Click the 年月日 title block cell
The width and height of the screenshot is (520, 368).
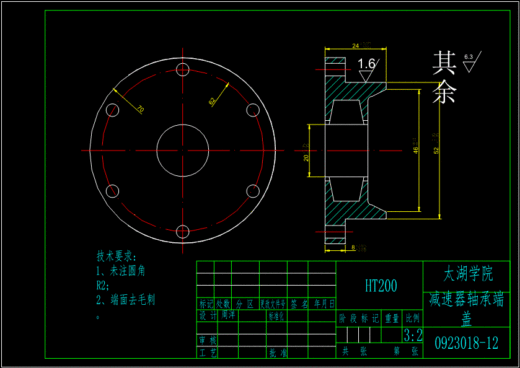[x=324, y=304]
